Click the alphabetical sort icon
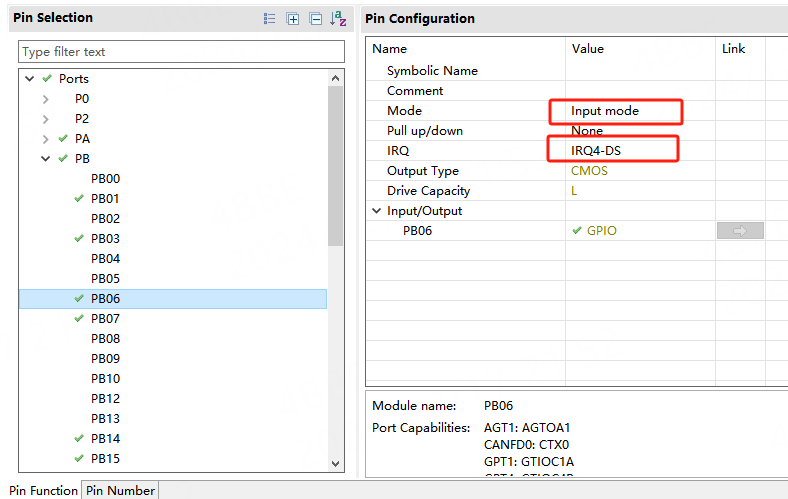Image resolution: width=788 pixels, height=499 pixels. [339, 19]
